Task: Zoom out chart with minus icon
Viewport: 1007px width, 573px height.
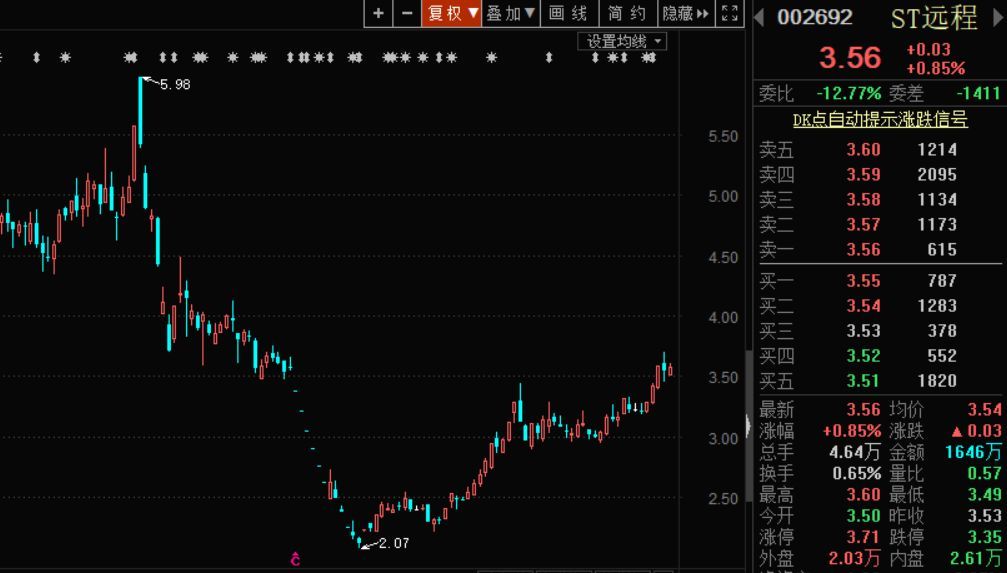Action: click(x=407, y=13)
